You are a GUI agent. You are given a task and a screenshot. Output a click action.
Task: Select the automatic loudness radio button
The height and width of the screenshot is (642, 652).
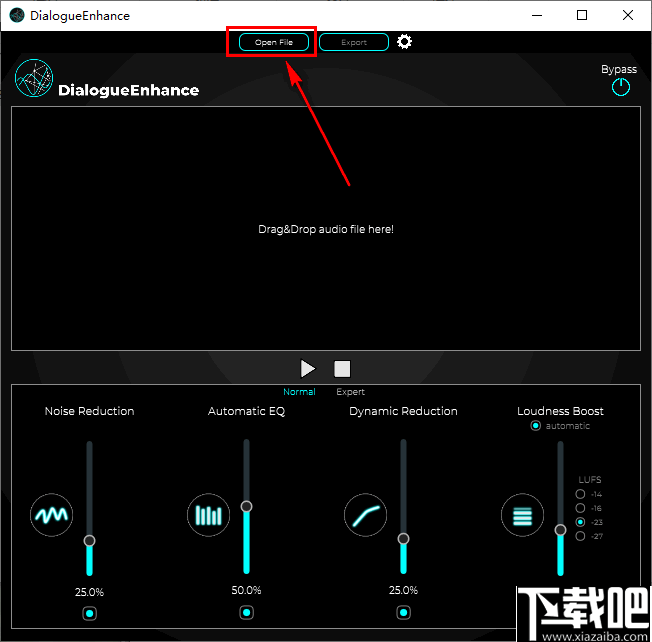tap(536, 426)
